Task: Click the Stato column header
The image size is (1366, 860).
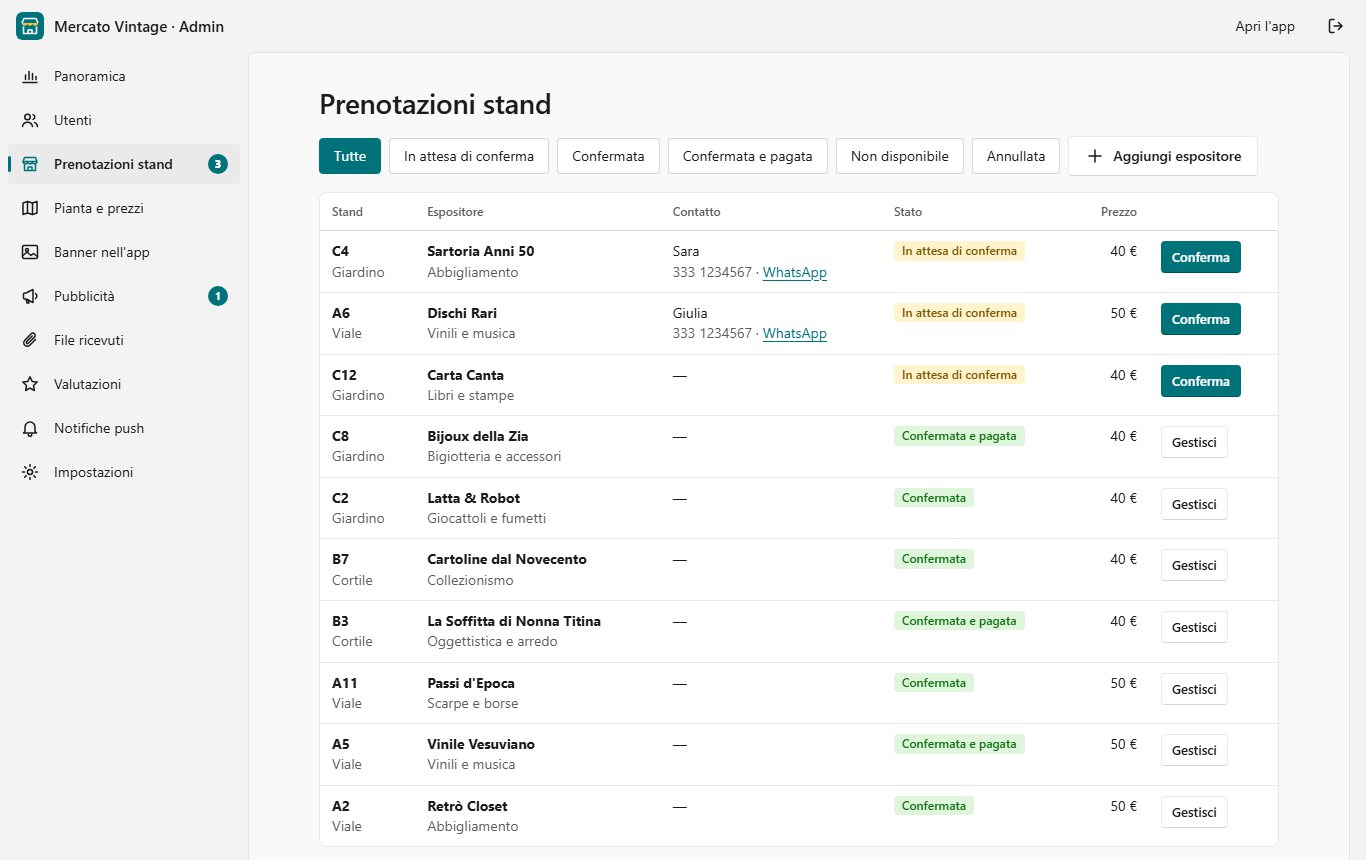Action: (908, 212)
